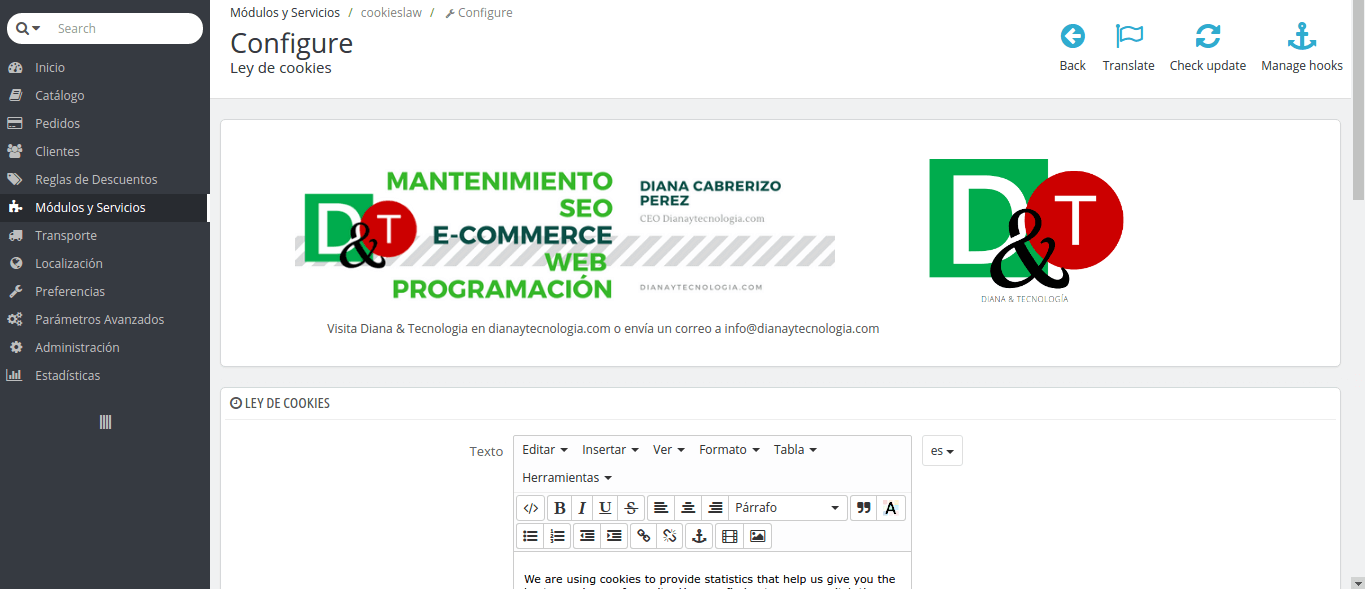Open the Ver dropdown menu
The image size is (1365, 589).
point(669,450)
